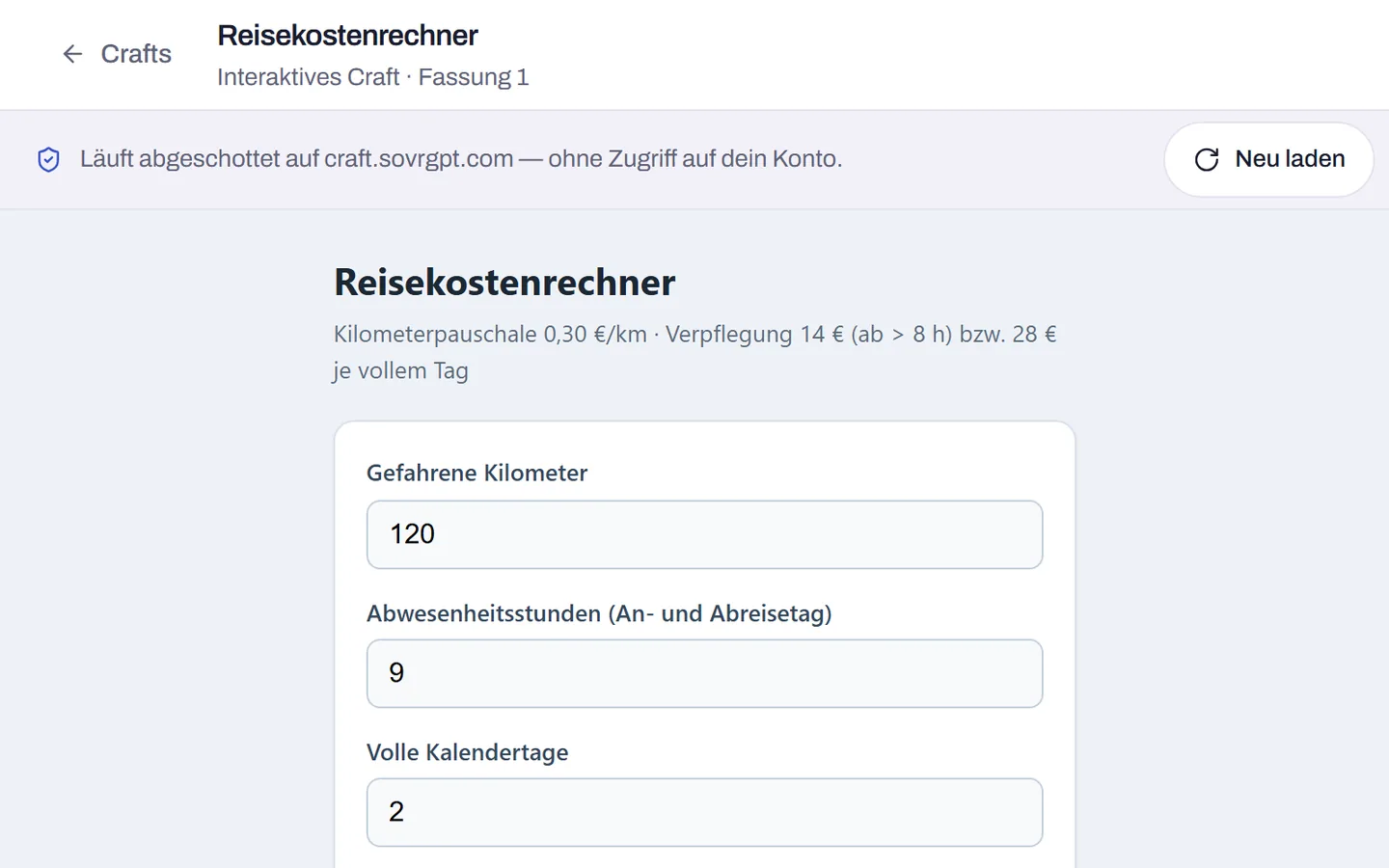Click the sandbox notice mentioning craft.sovrgpt.com
Screen dimensions: 1389x868
pos(461,159)
